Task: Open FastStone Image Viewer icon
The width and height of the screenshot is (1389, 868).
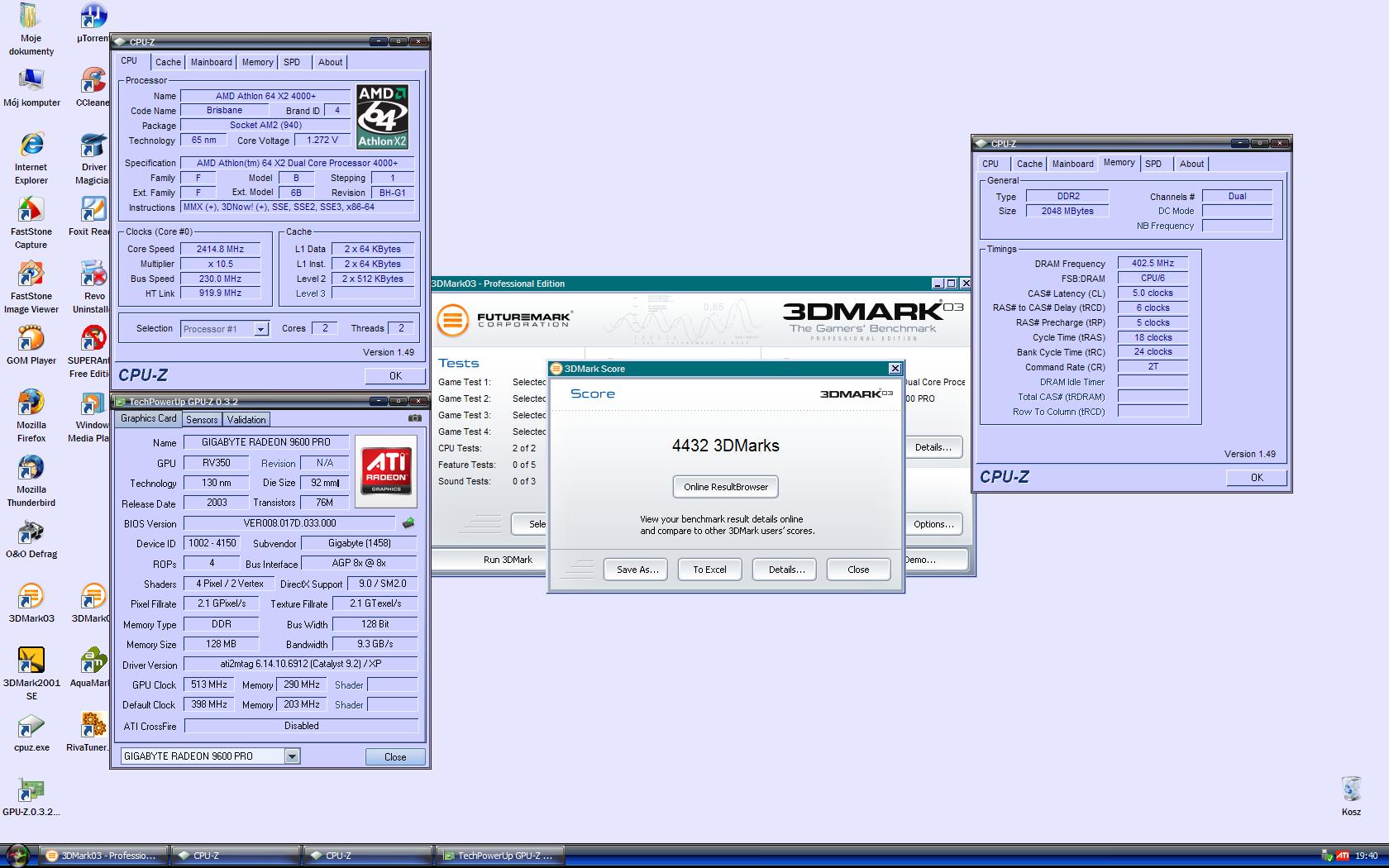Action: pos(31,288)
